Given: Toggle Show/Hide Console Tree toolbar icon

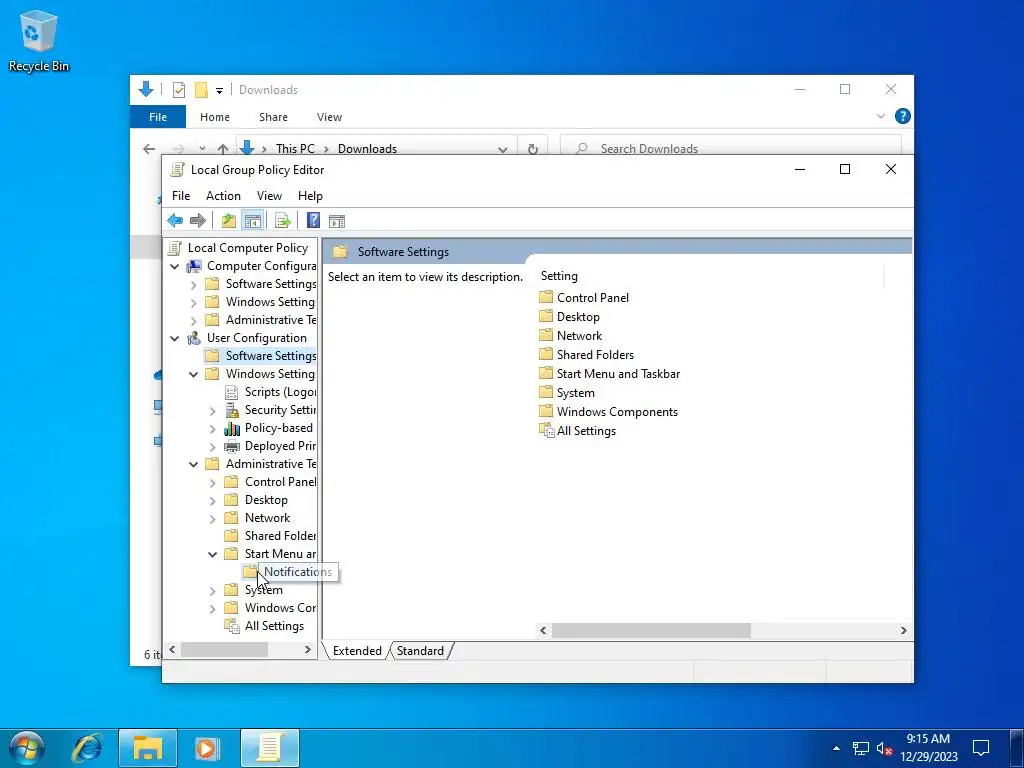Looking at the screenshot, I should click(x=253, y=221).
